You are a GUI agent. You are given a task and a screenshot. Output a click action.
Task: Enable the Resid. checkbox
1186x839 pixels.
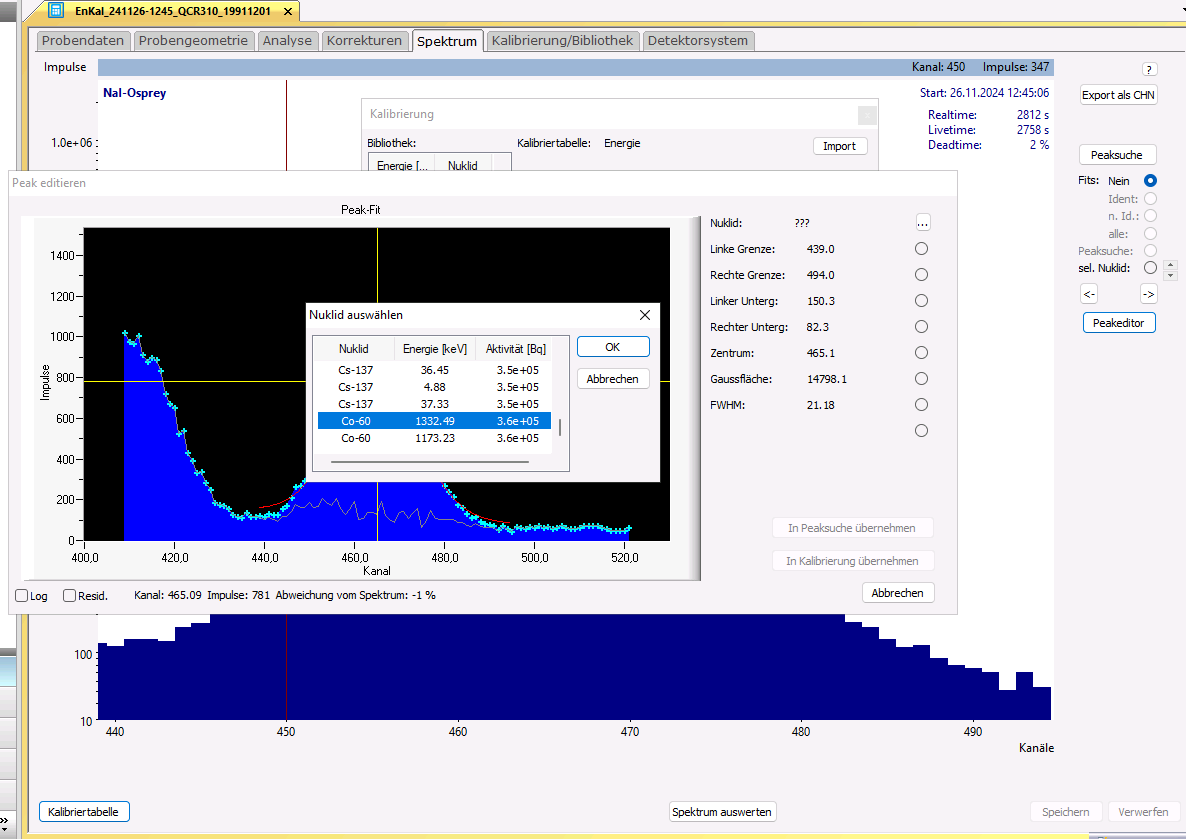point(70,596)
